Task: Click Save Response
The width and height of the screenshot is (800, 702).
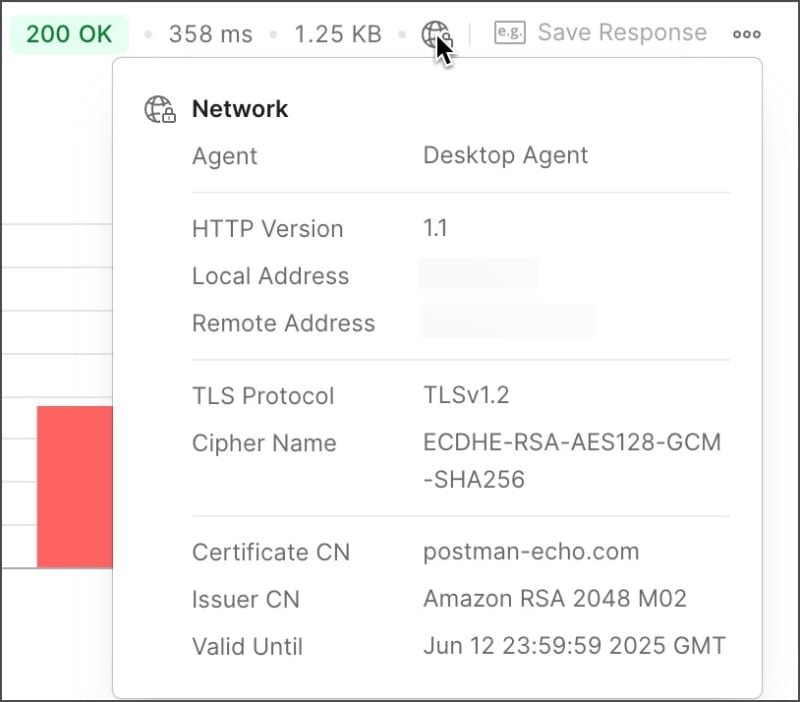Action: (x=622, y=33)
